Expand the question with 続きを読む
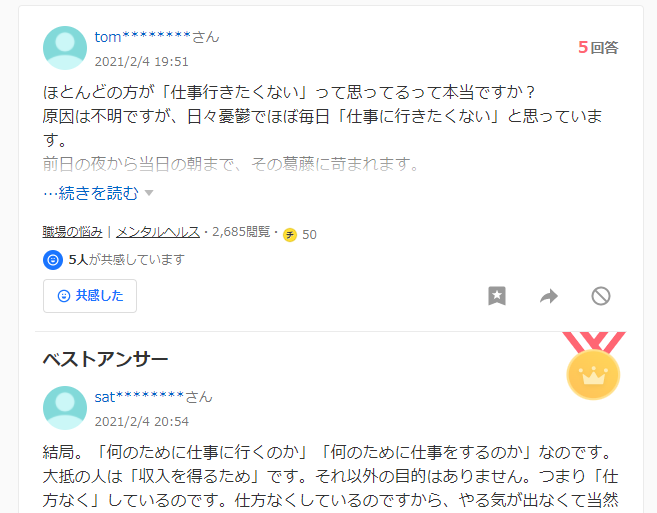 tap(91, 193)
